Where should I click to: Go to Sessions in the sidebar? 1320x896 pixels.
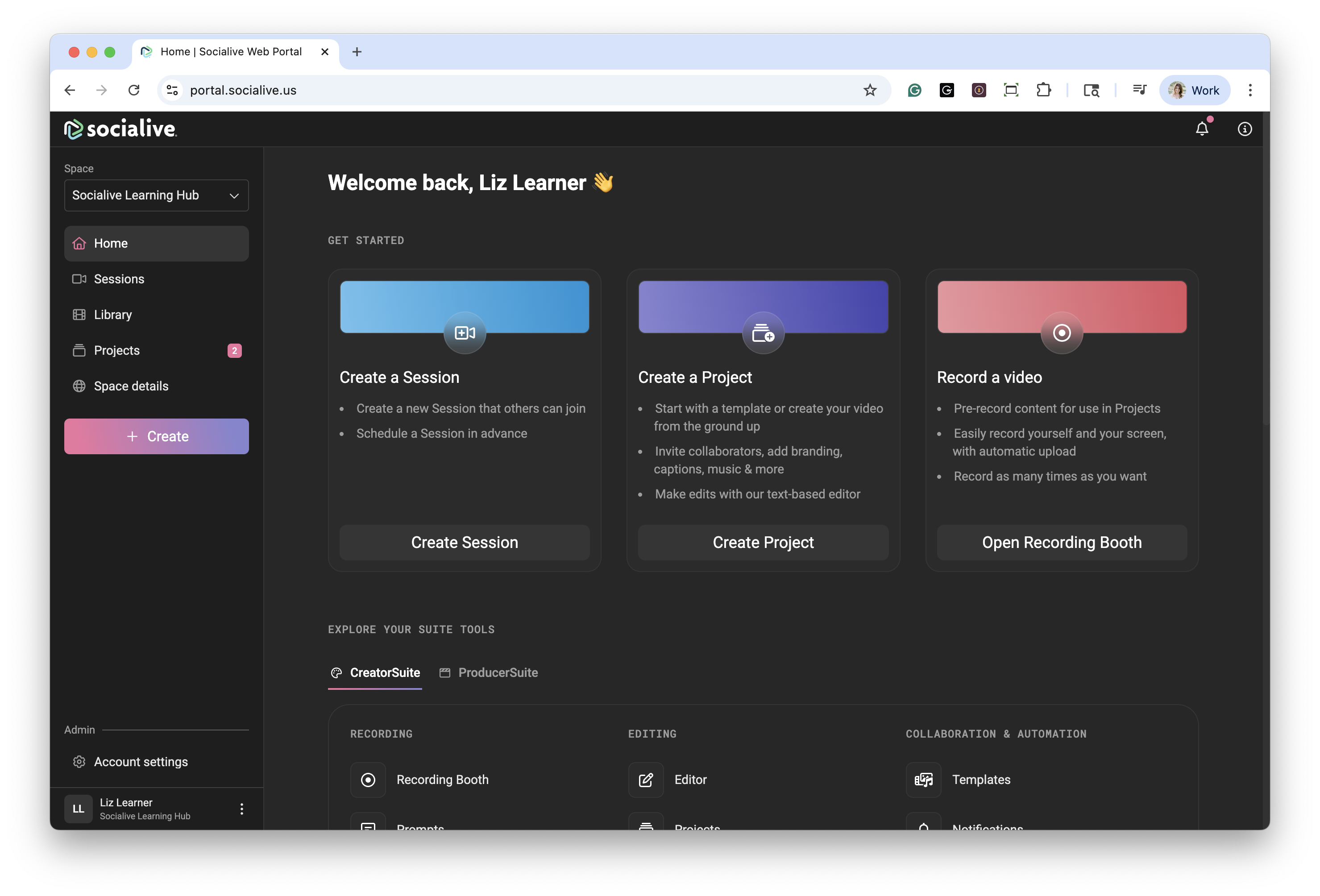(x=119, y=279)
